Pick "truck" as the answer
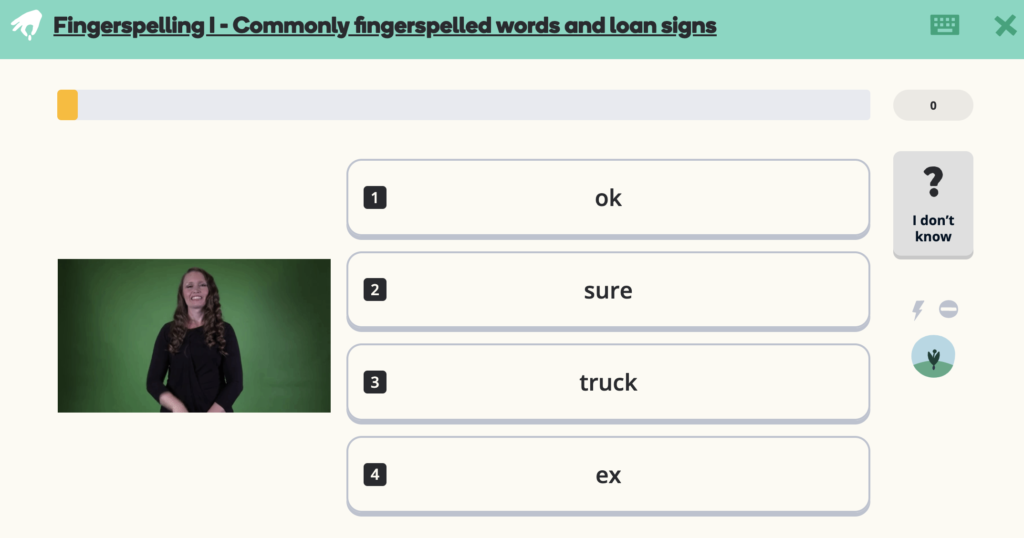The width and height of the screenshot is (1024, 538). pos(608,383)
